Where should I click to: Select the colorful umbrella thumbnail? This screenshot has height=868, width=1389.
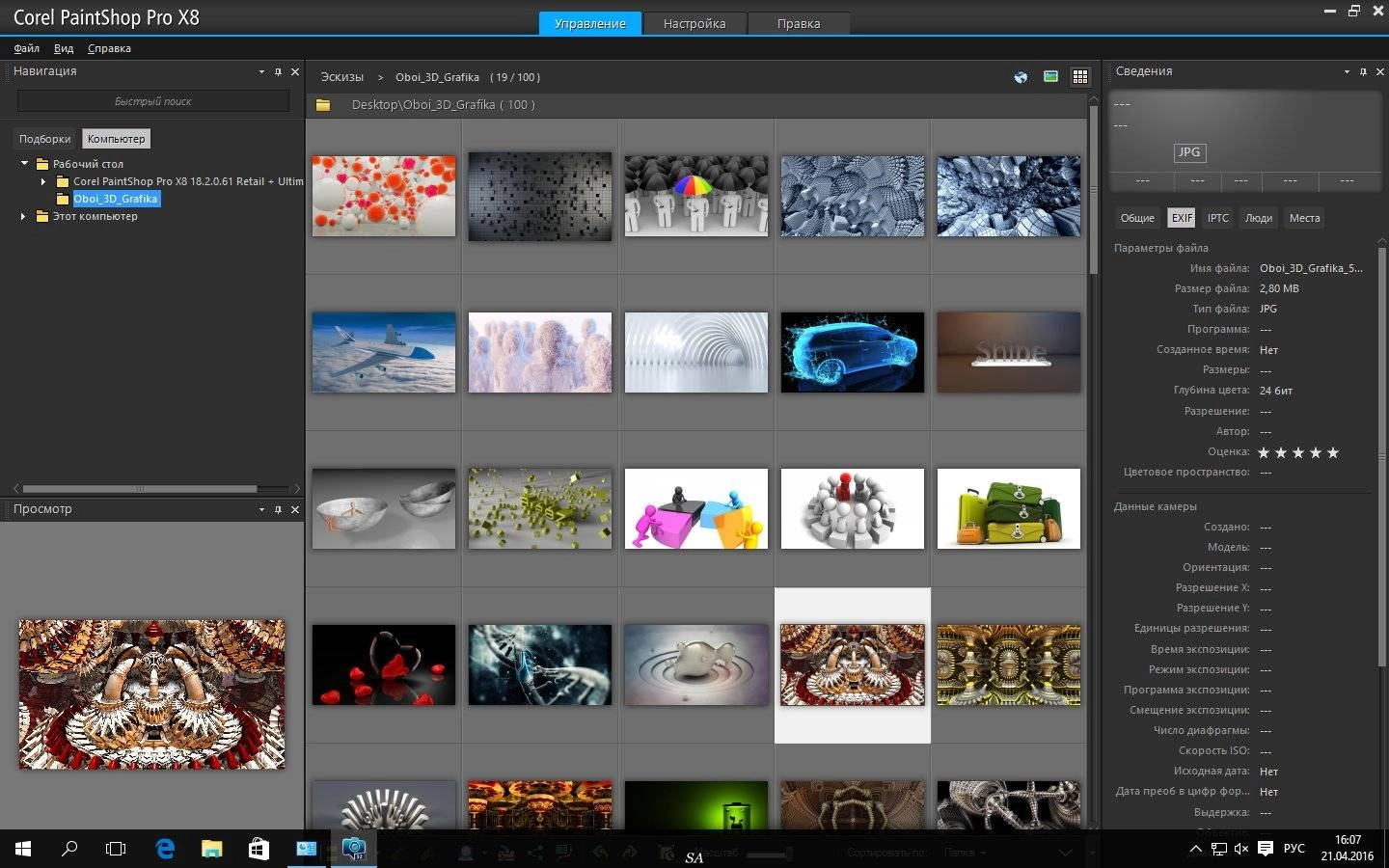(x=696, y=196)
